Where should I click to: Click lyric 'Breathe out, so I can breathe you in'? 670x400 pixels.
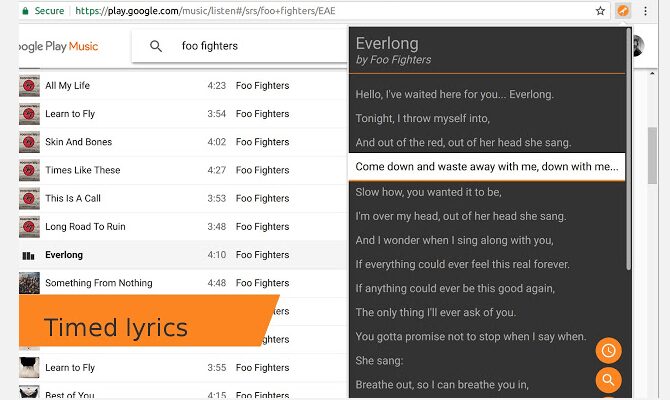(x=442, y=385)
